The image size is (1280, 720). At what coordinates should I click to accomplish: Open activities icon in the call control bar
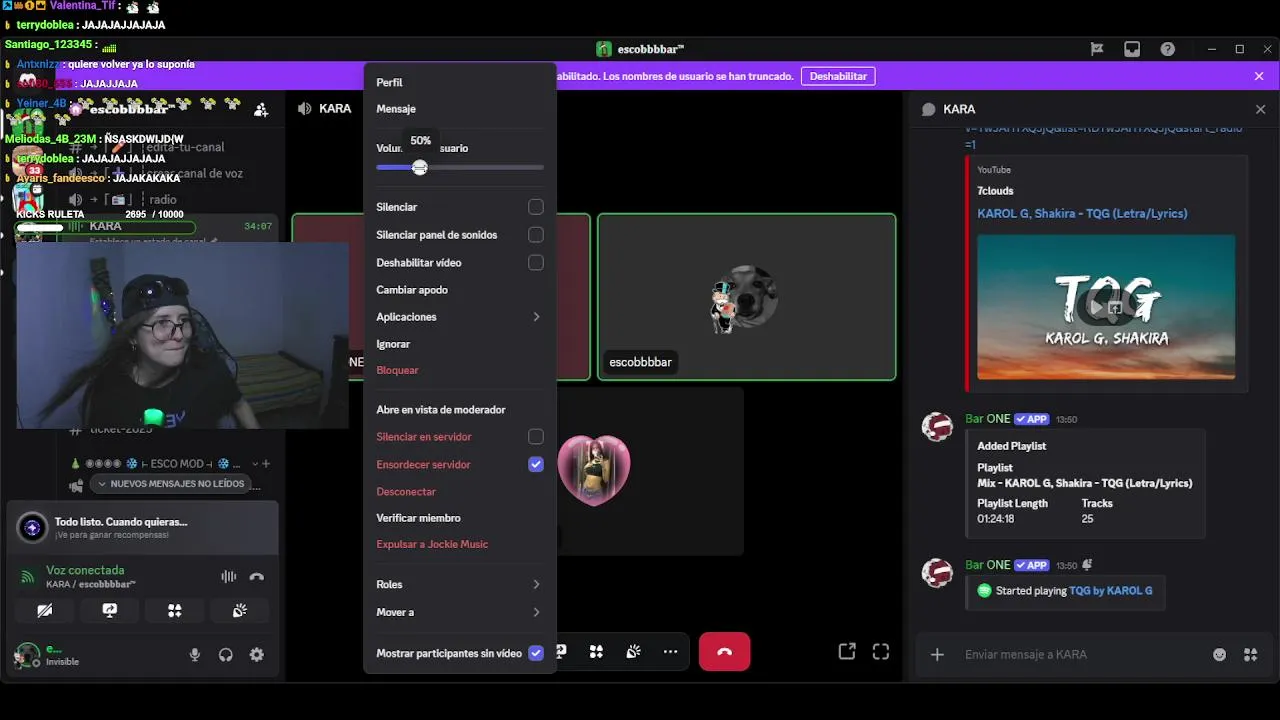596,652
